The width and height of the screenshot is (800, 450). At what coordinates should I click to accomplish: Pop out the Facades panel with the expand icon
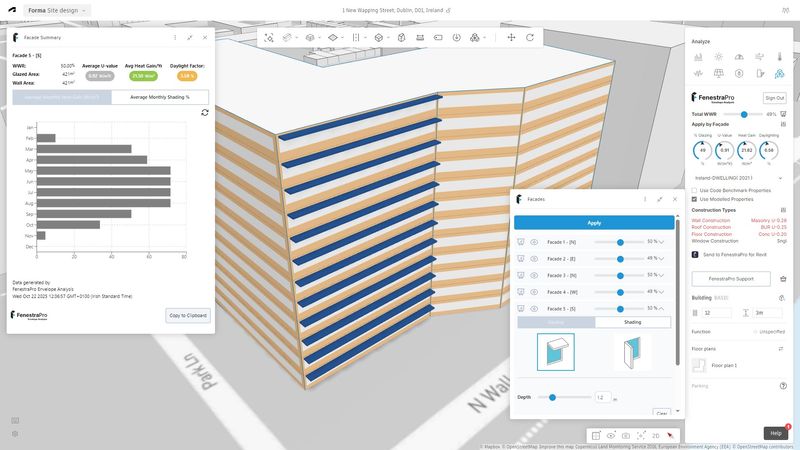[x=659, y=199]
